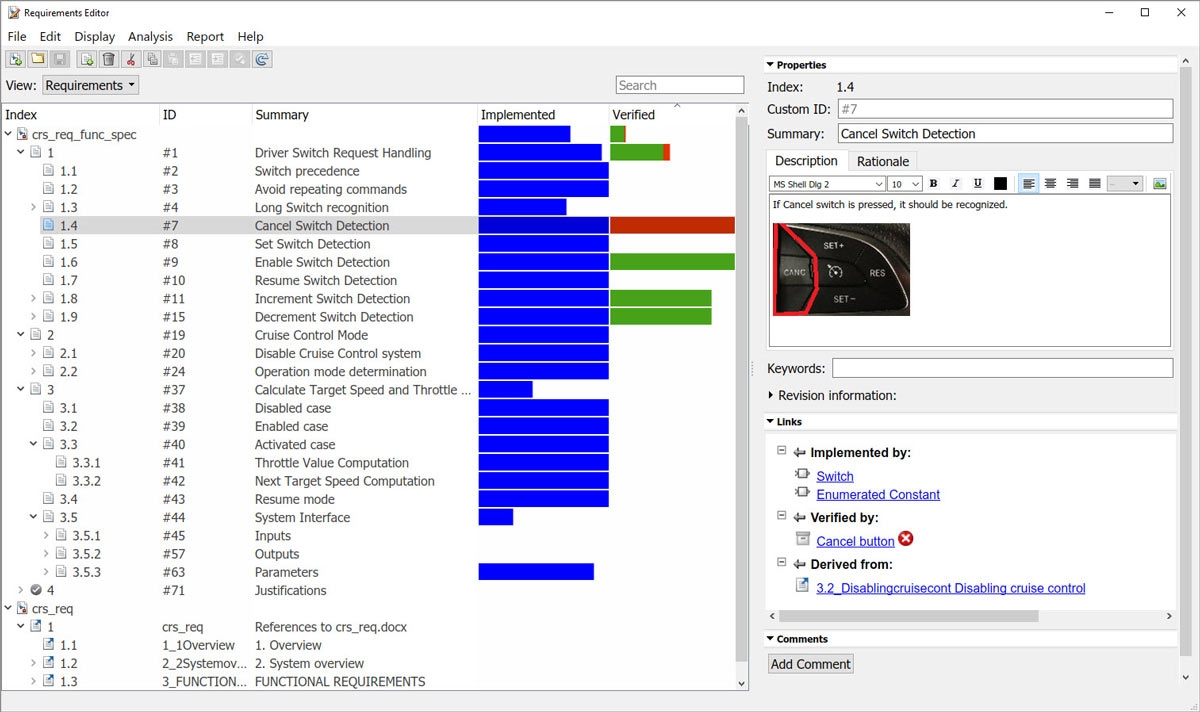
Task: Open the Analysis menu
Action: pos(150,36)
